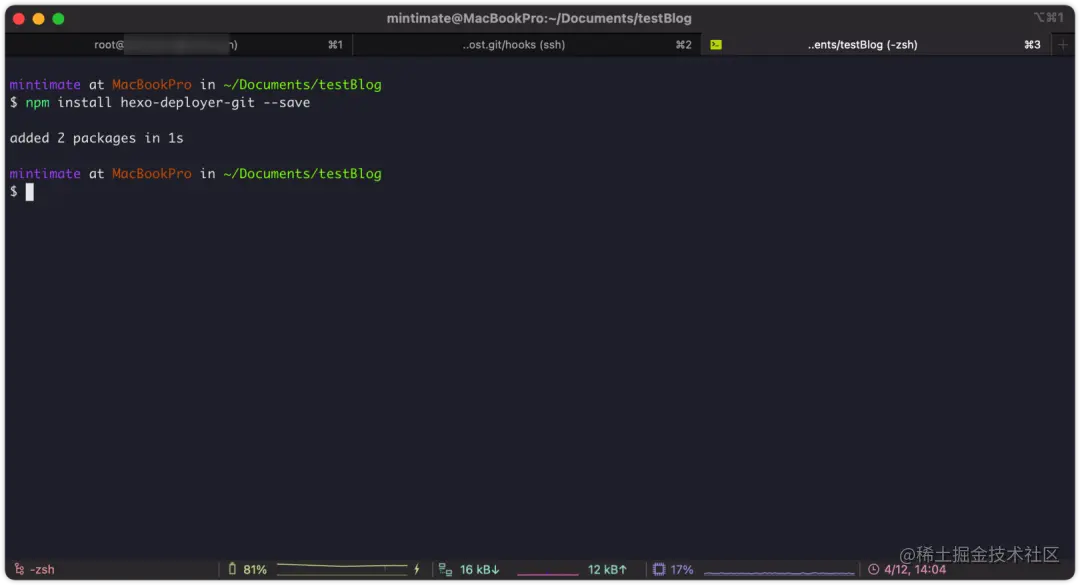Viewport: 1080px width, 585px height.
Task: Click the ⌘1 shortcut label on first tab
Action: coord(335,45)
